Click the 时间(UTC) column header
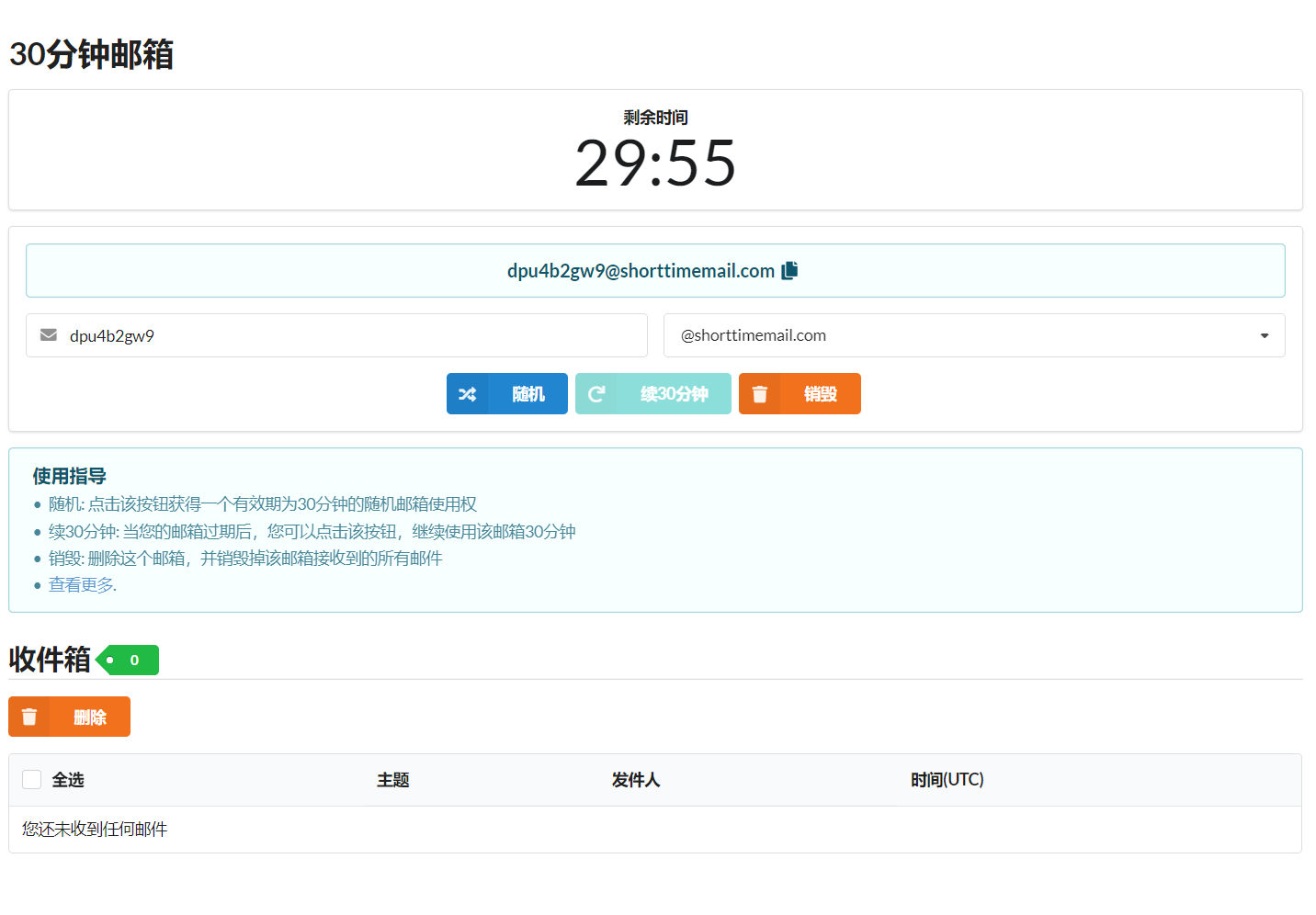 947,780
